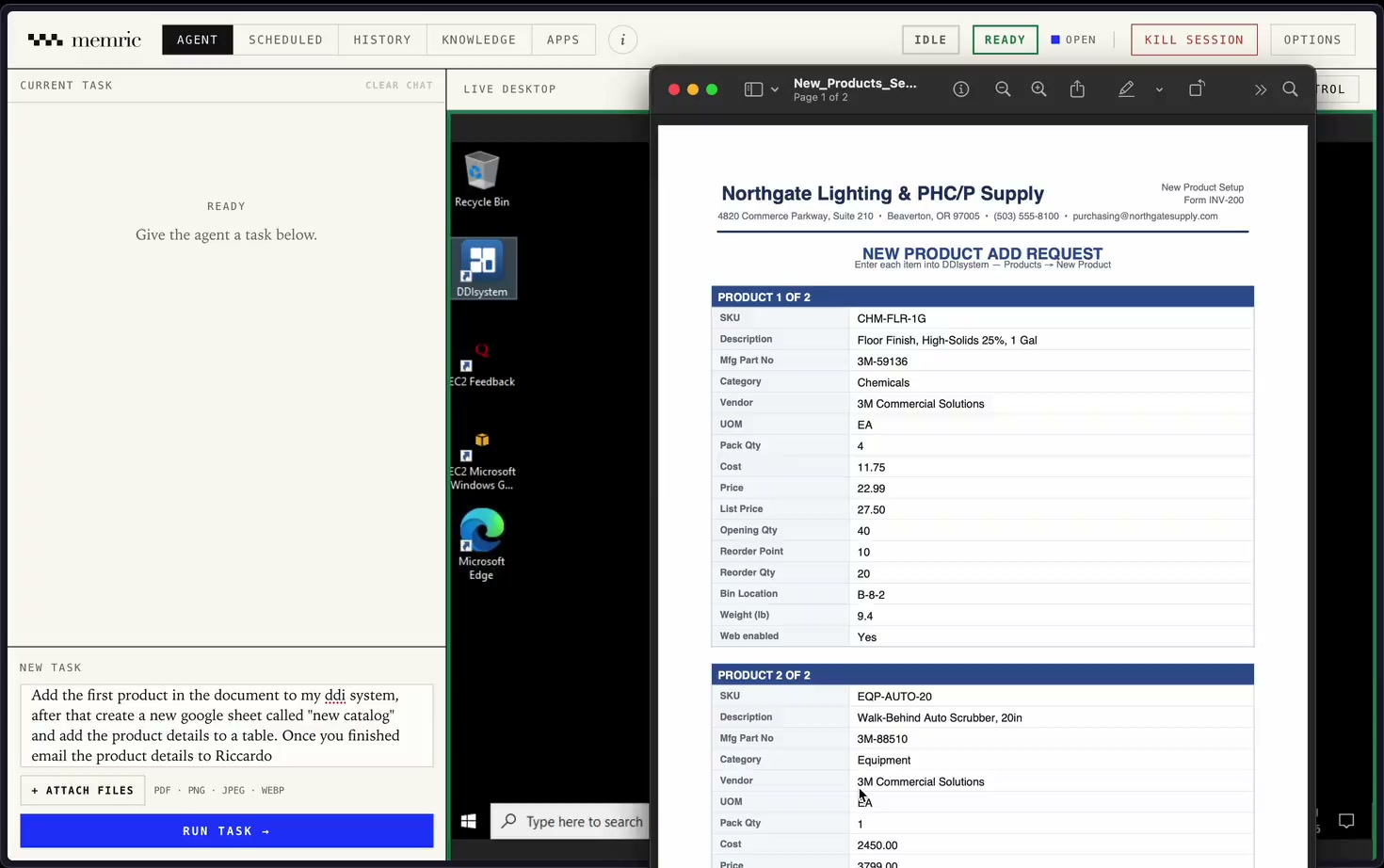The width and height of the screenshot is (1384, 868).
Task: Click the 'Northgate Lighting & PHC/P Supply' title
Action: point(882,193)
